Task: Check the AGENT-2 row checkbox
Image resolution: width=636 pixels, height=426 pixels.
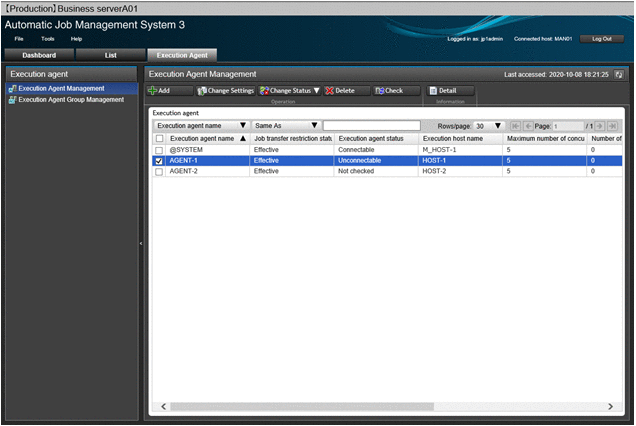Action: [x=159, y=172]
